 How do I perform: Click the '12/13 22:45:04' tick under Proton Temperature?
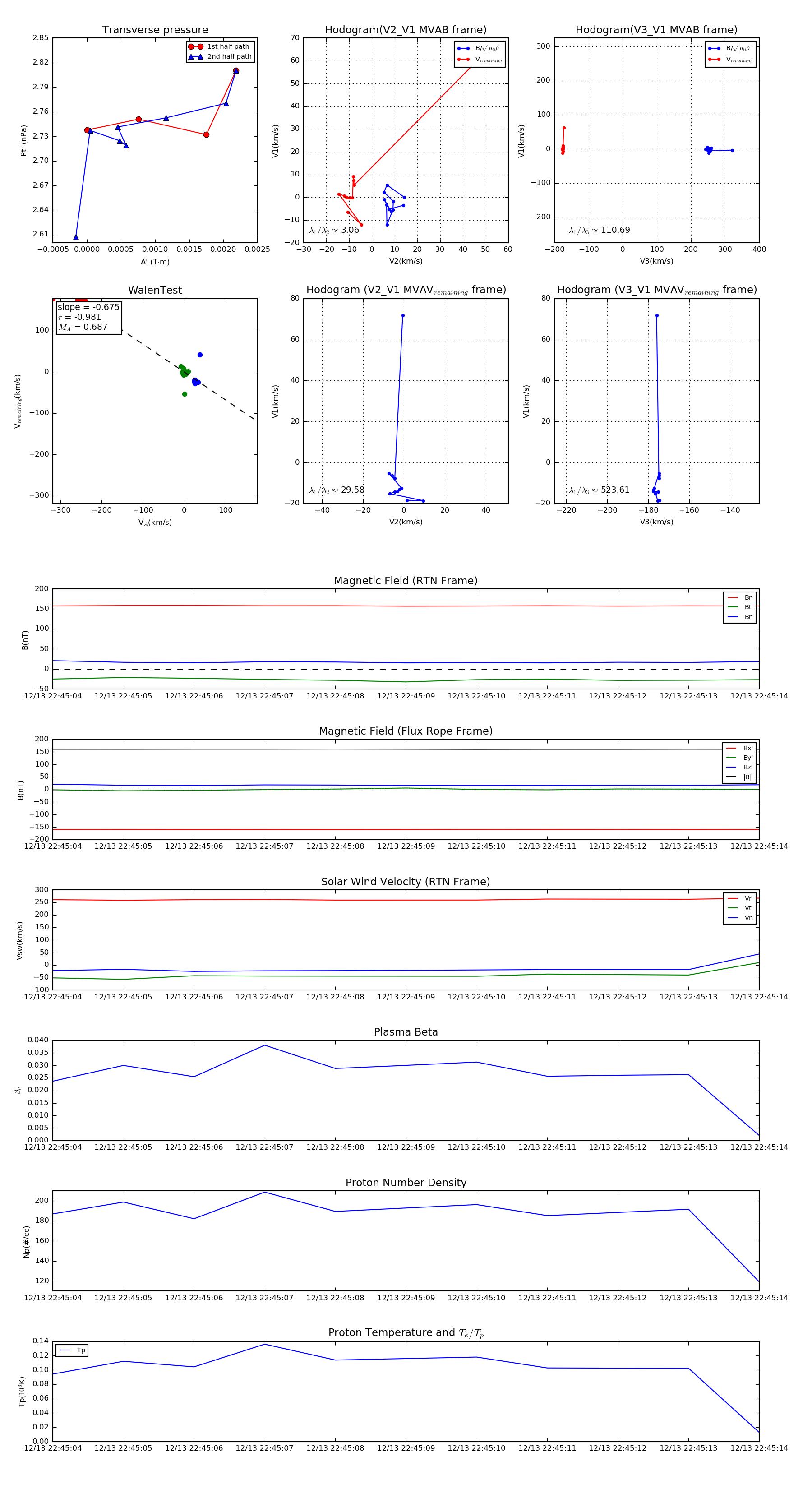pos(53,1448)
